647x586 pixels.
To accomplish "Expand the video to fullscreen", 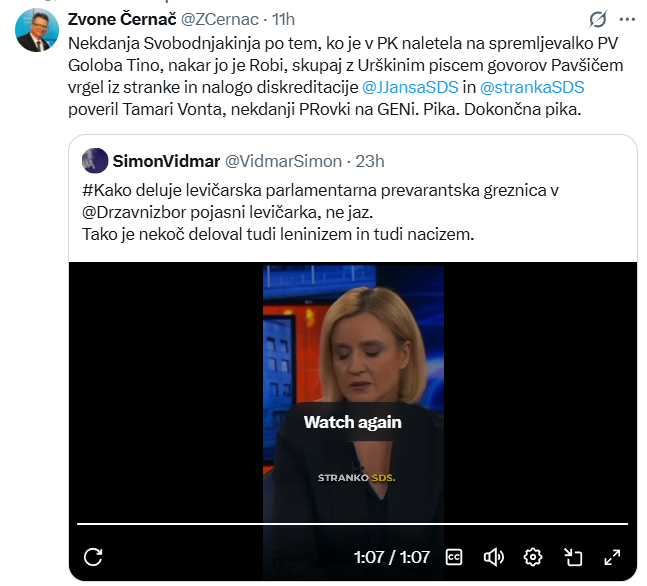I will point(612,558).
